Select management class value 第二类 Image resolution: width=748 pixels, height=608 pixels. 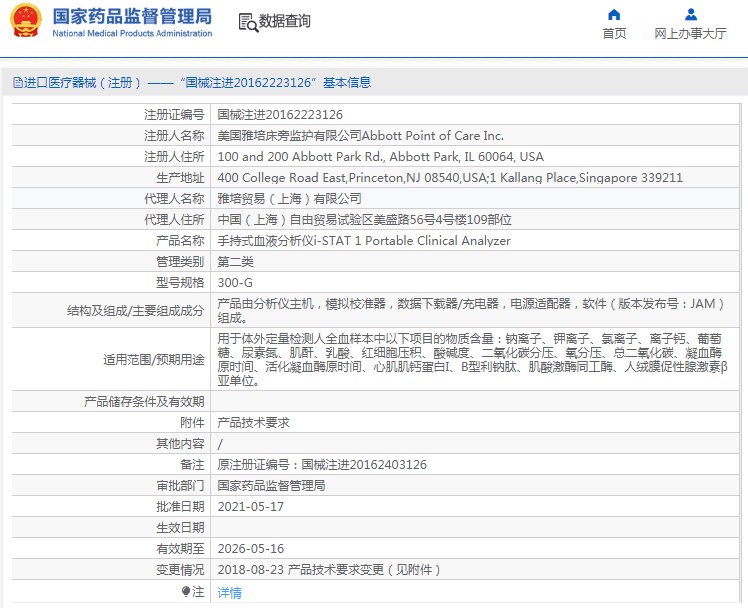click(236, 261)
